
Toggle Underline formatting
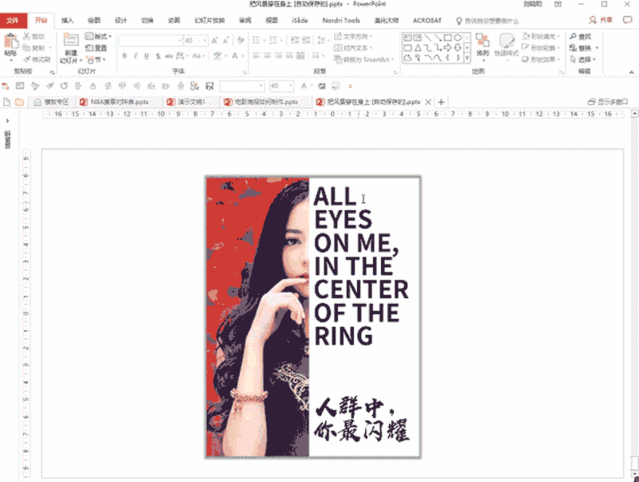click(146, 56)
